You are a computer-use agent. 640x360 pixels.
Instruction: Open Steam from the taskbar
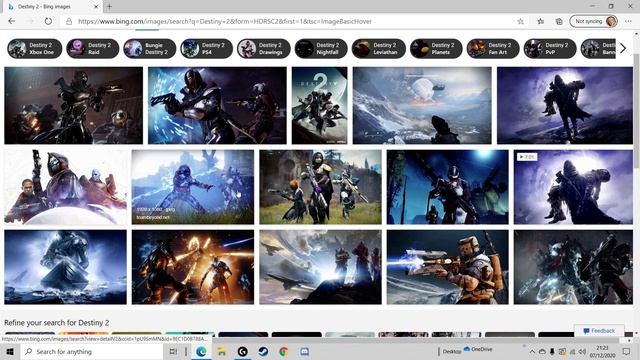pos(263,351)
